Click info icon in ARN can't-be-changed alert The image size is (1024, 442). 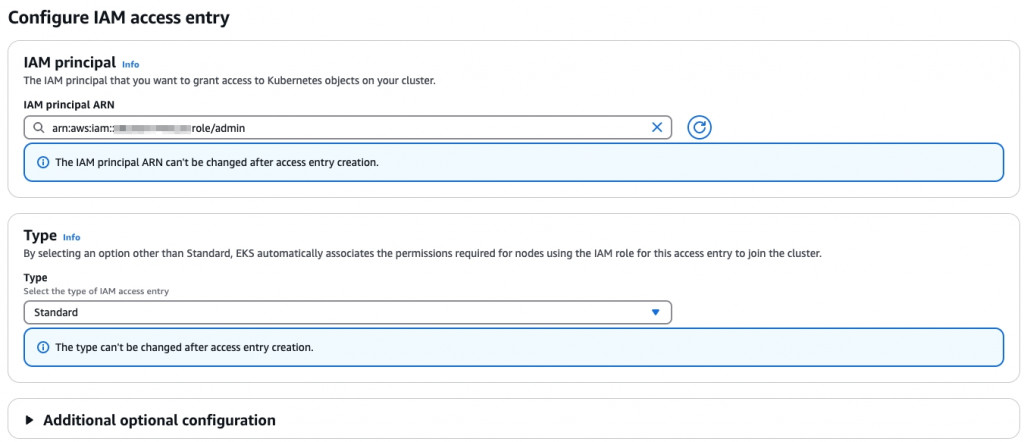(x=42, y=162)
